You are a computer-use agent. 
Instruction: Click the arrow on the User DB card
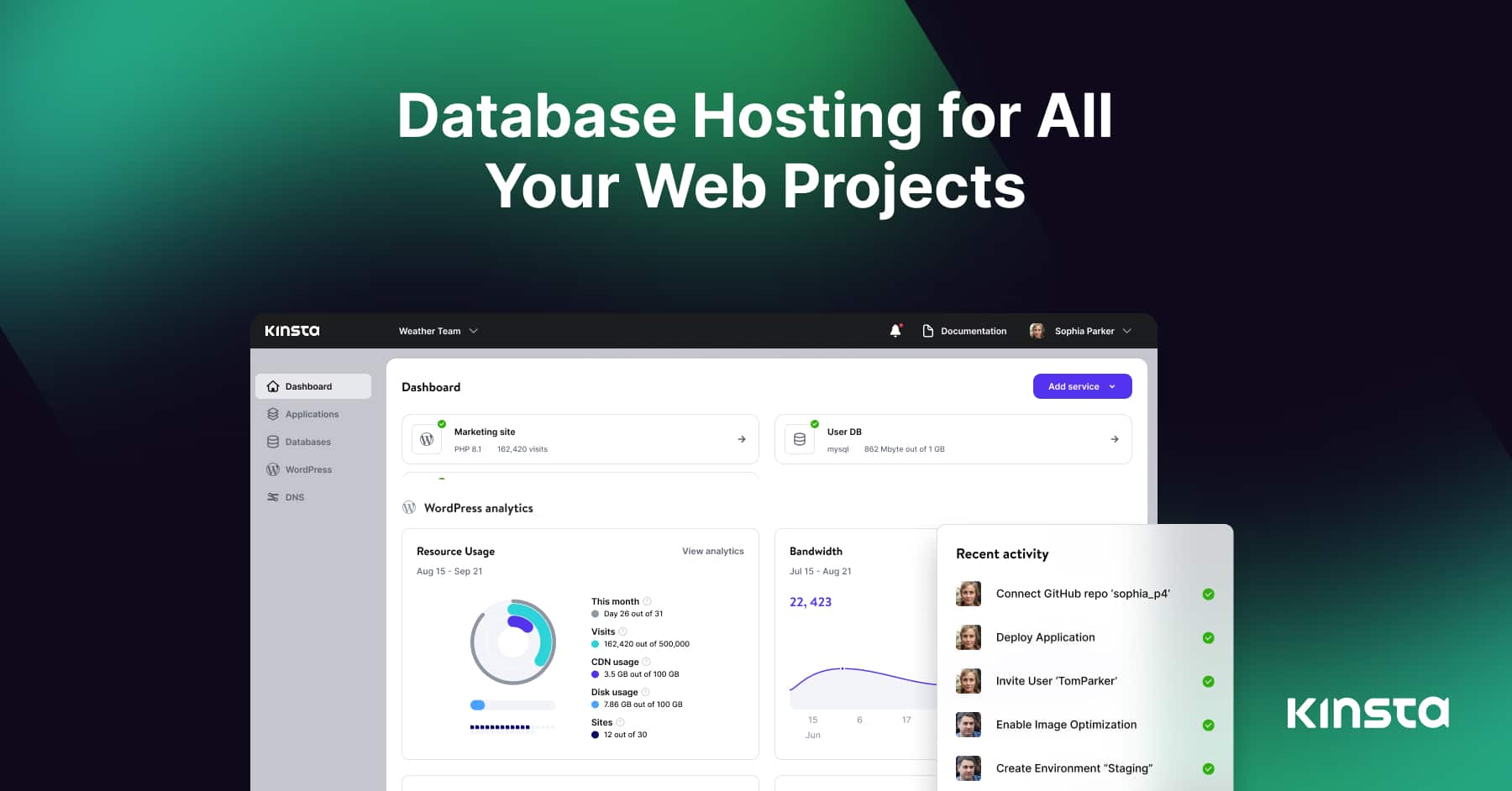tap(1115, 438)
